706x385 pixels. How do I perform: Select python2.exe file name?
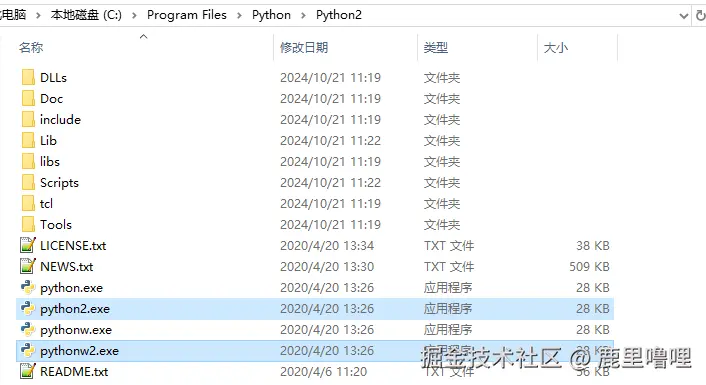(x=75, y=309)
